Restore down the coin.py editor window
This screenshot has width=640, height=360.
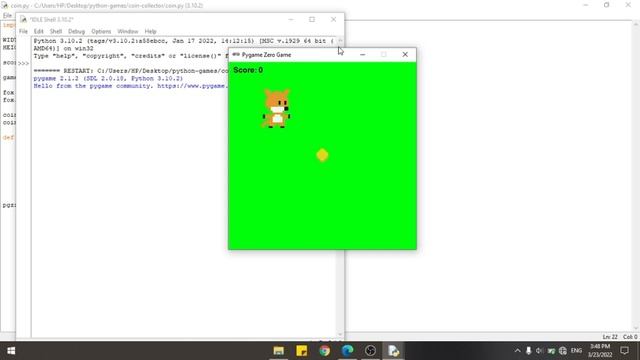(x=607, y=5)
